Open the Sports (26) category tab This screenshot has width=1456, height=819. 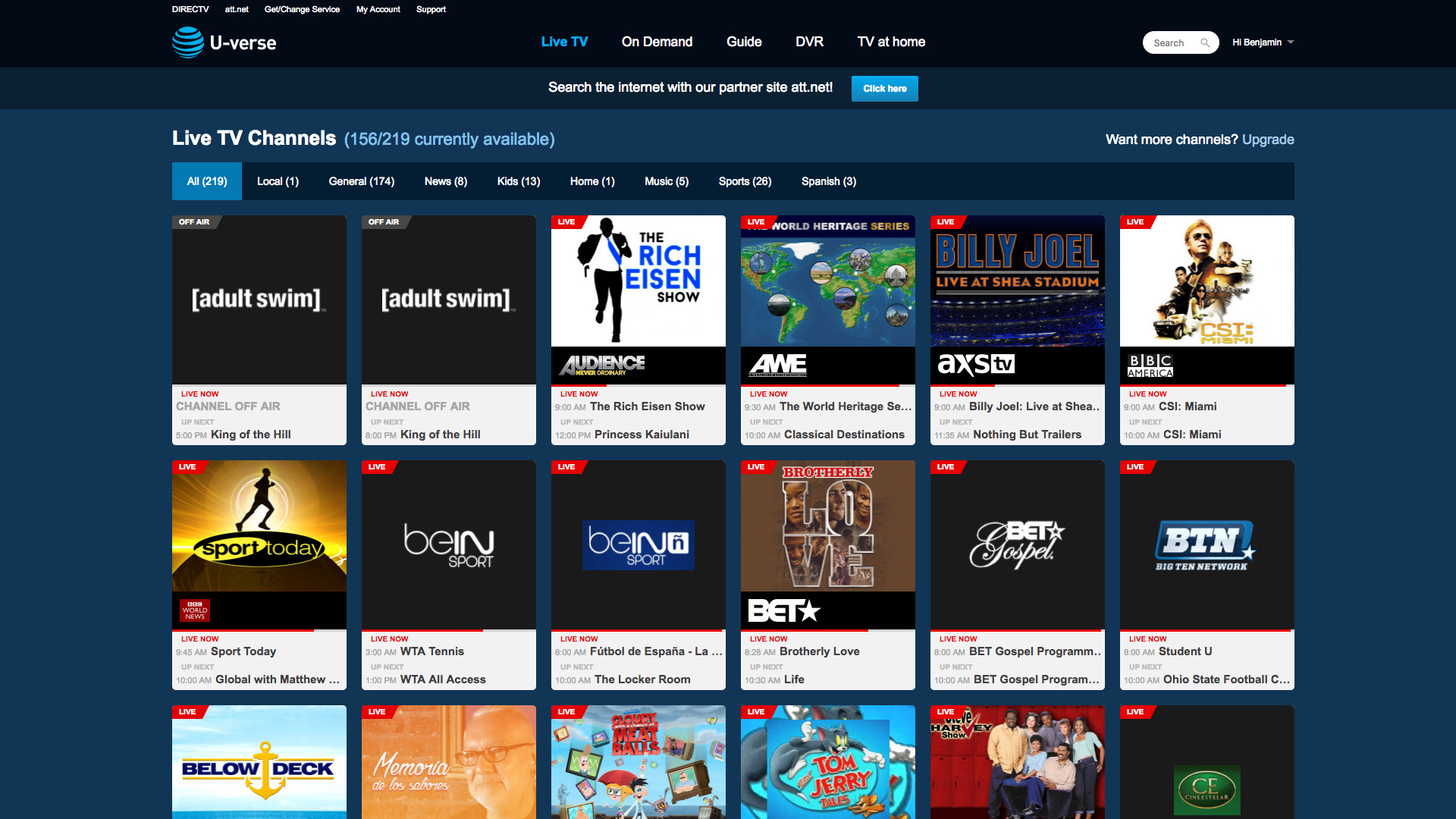point(745,181)
